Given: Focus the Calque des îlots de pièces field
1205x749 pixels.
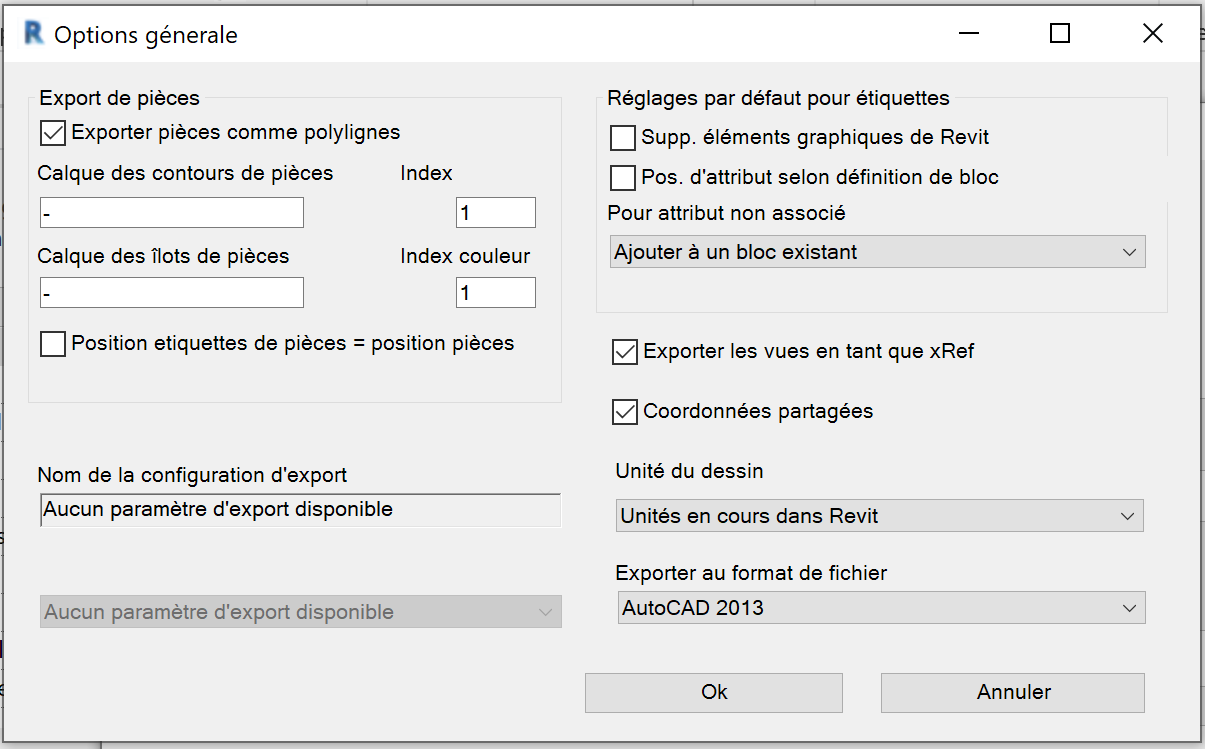Looking at the screenshot, I should pyautogui.click(x=171, y=293).
